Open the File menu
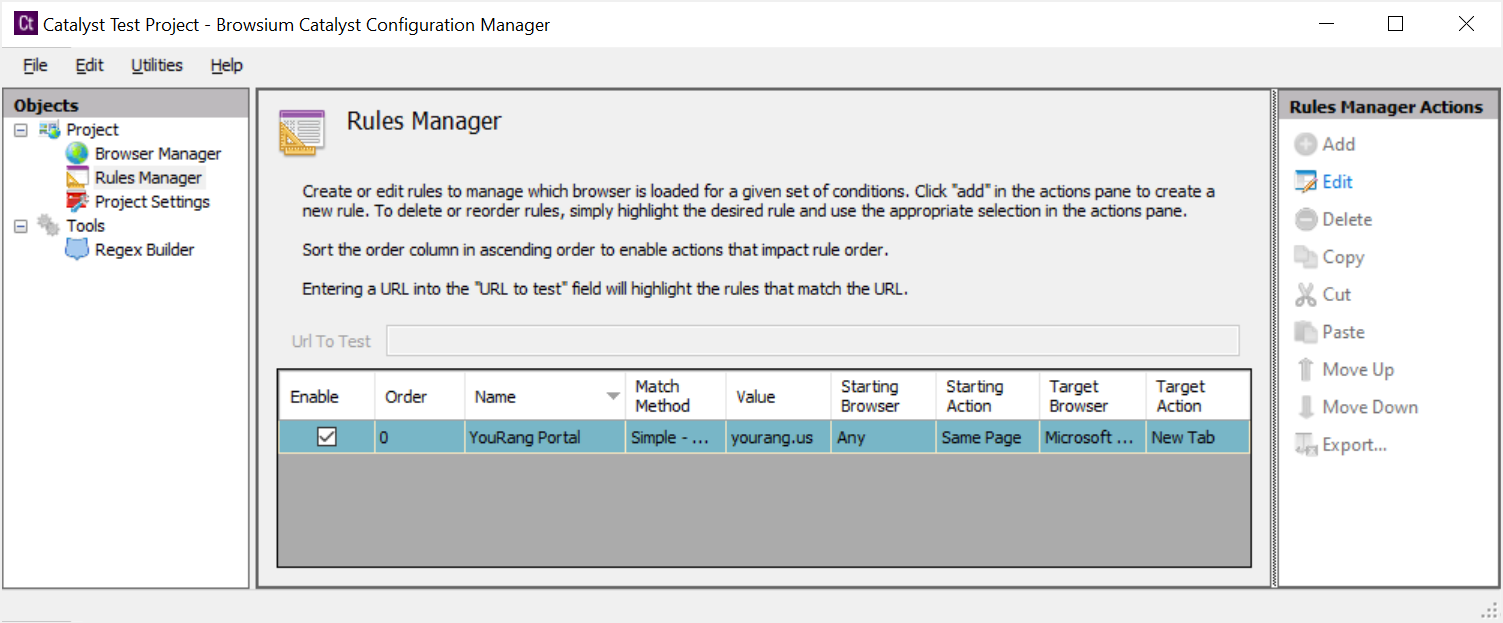The image size is (1503, 623). point(34,65)
